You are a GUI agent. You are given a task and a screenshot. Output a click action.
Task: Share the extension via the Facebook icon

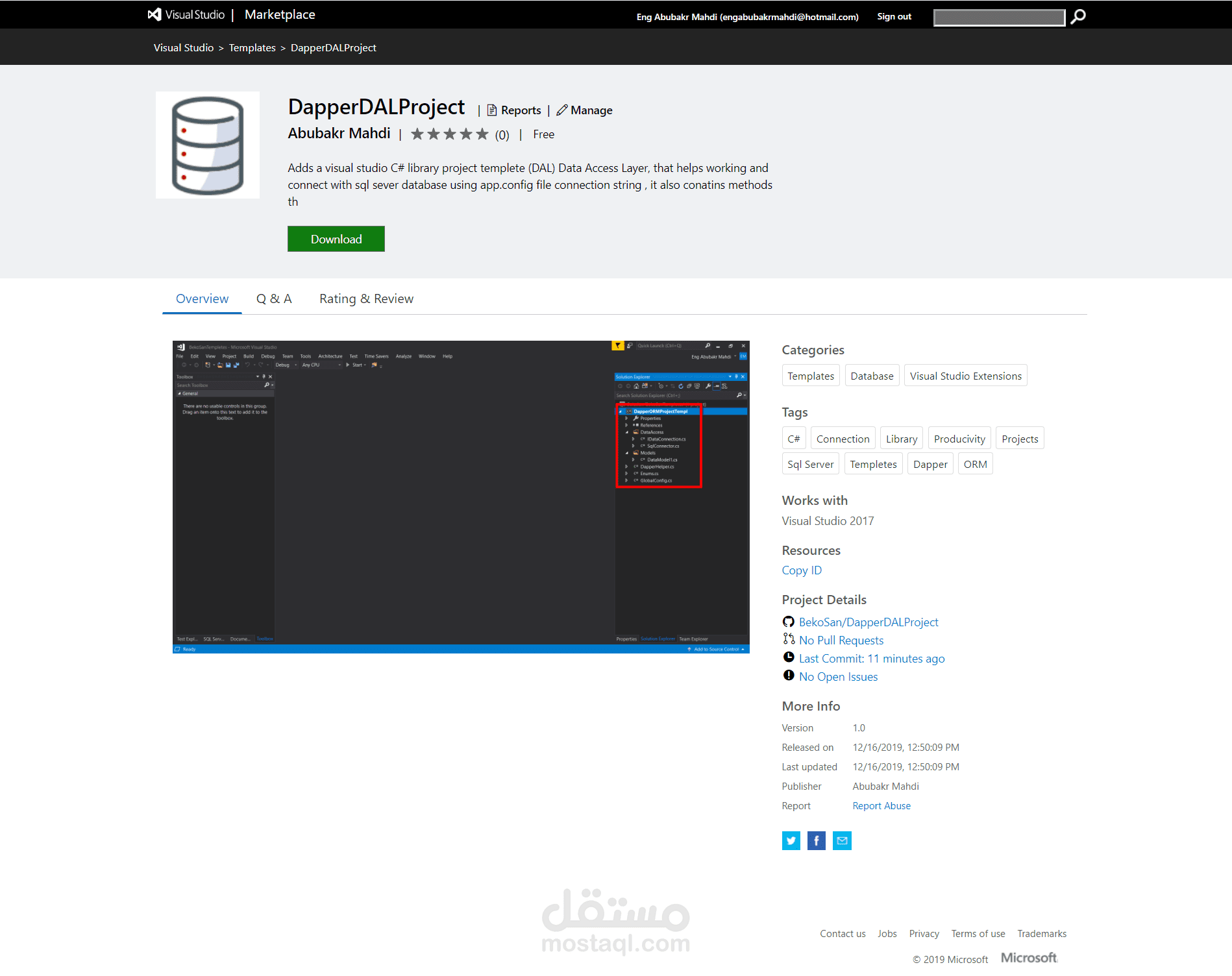816,840
